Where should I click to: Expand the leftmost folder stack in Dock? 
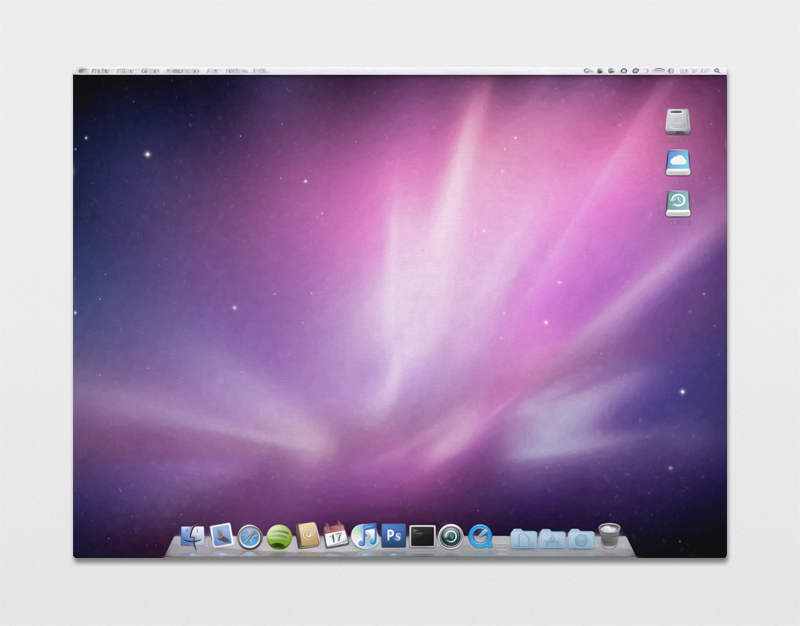(524, 539)
